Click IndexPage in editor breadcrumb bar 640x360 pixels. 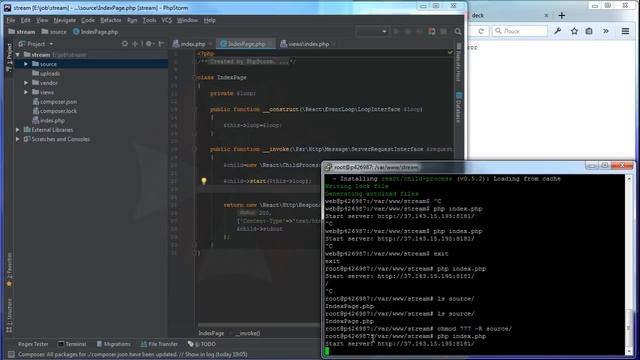click(211, 333)
